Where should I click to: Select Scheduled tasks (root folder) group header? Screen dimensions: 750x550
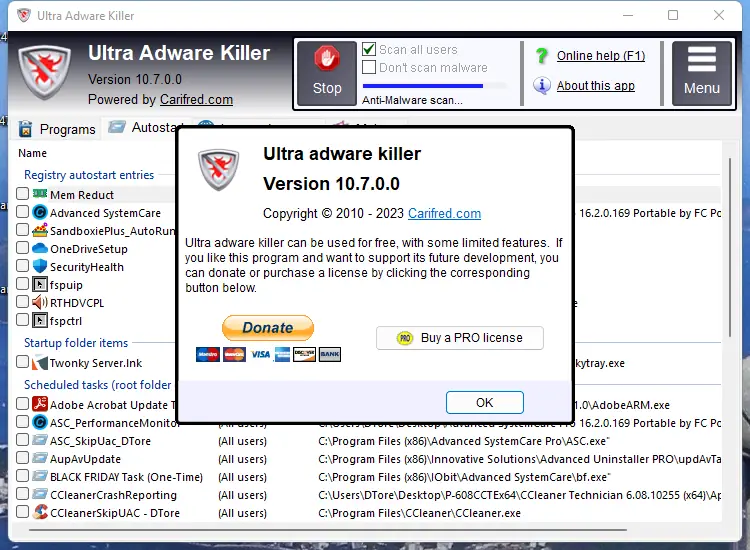click(98, 385)
